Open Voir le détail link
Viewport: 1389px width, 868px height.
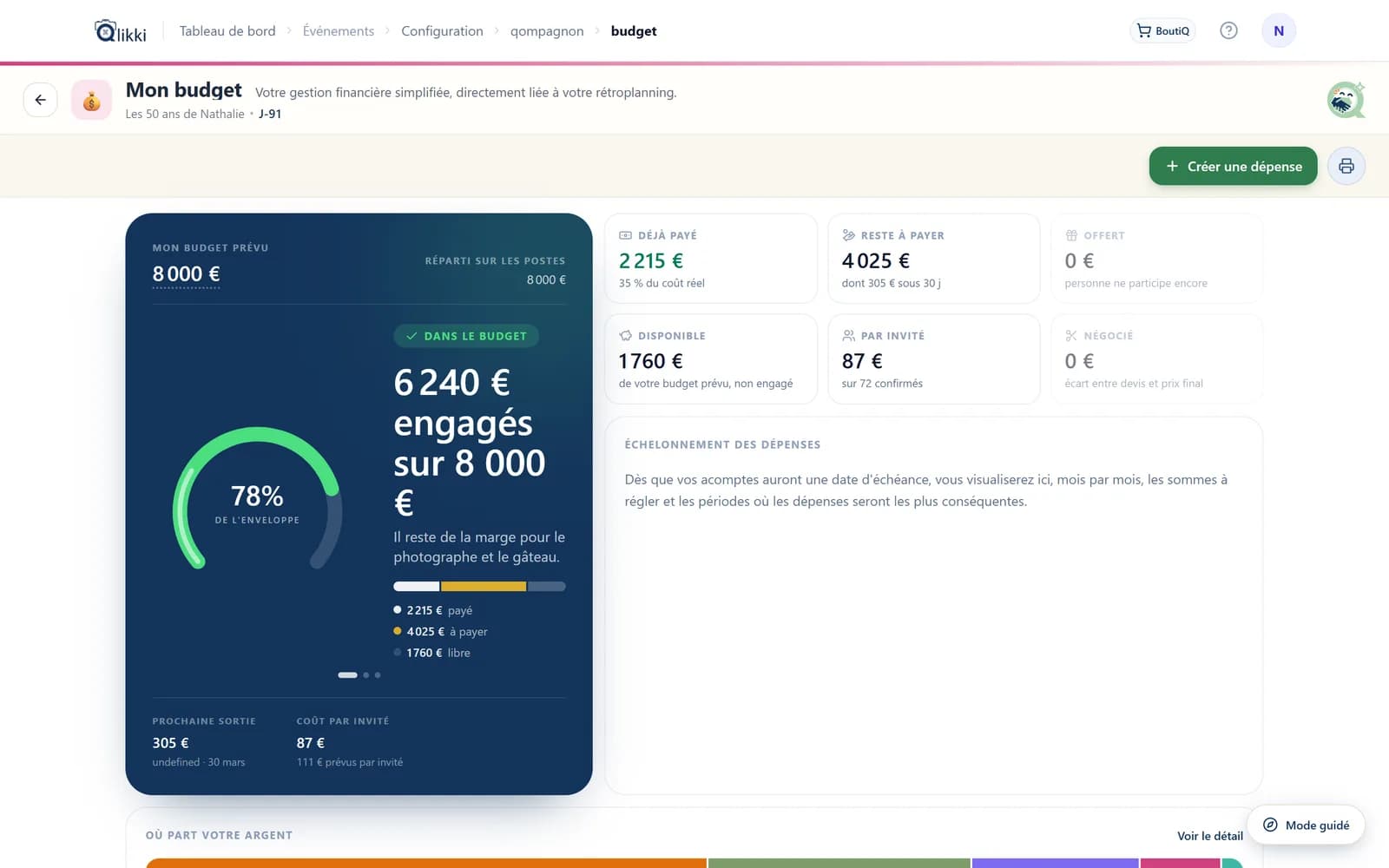[1209, 836]
